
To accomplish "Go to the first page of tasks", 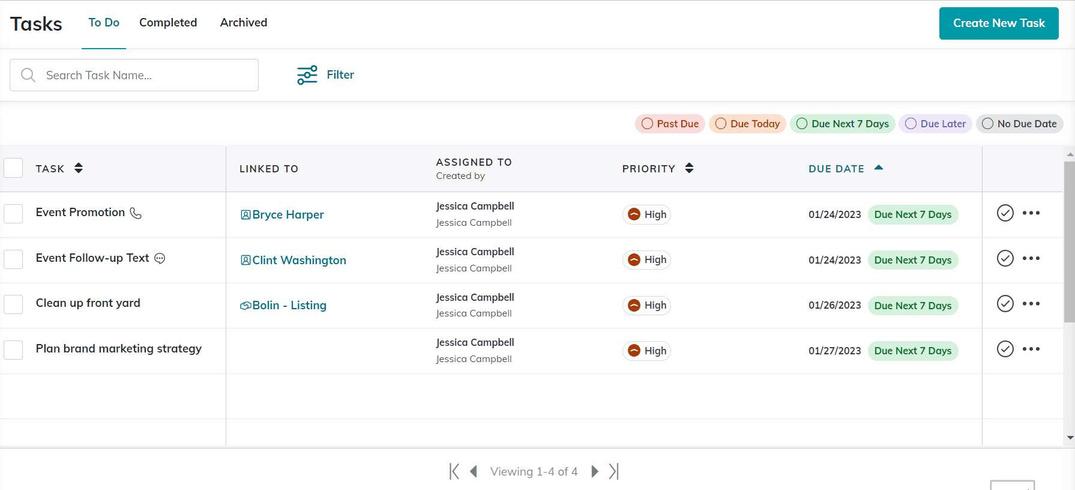I will pyautogui.click(x=454, y=471).
